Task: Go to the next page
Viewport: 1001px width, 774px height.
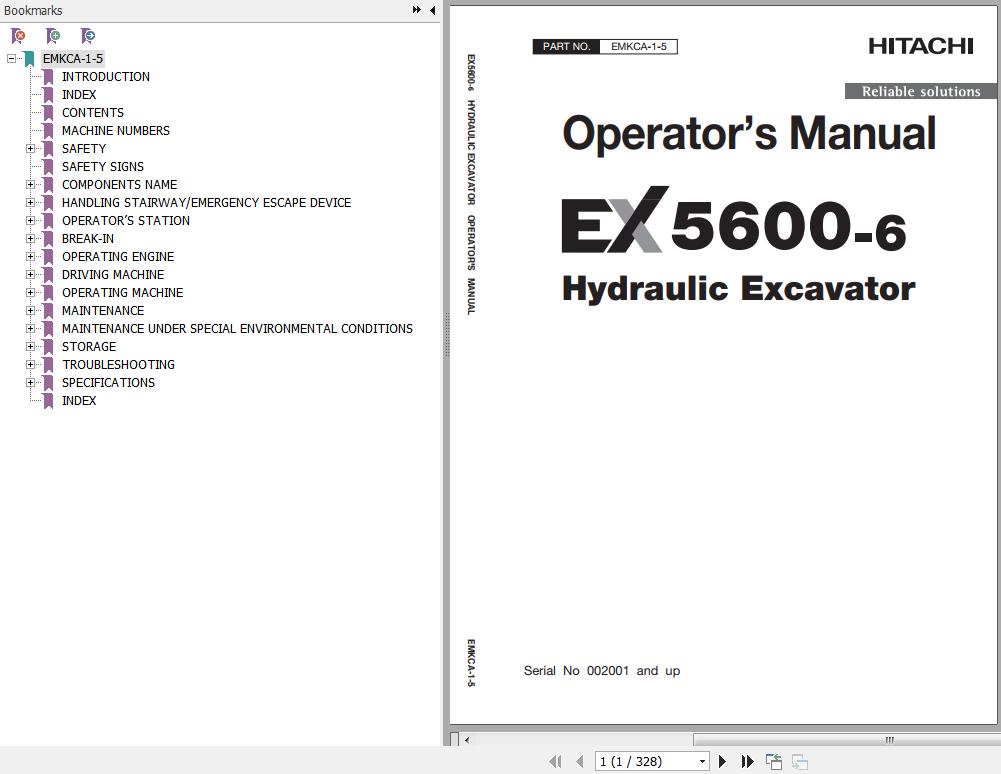Action: pos(723,762)
